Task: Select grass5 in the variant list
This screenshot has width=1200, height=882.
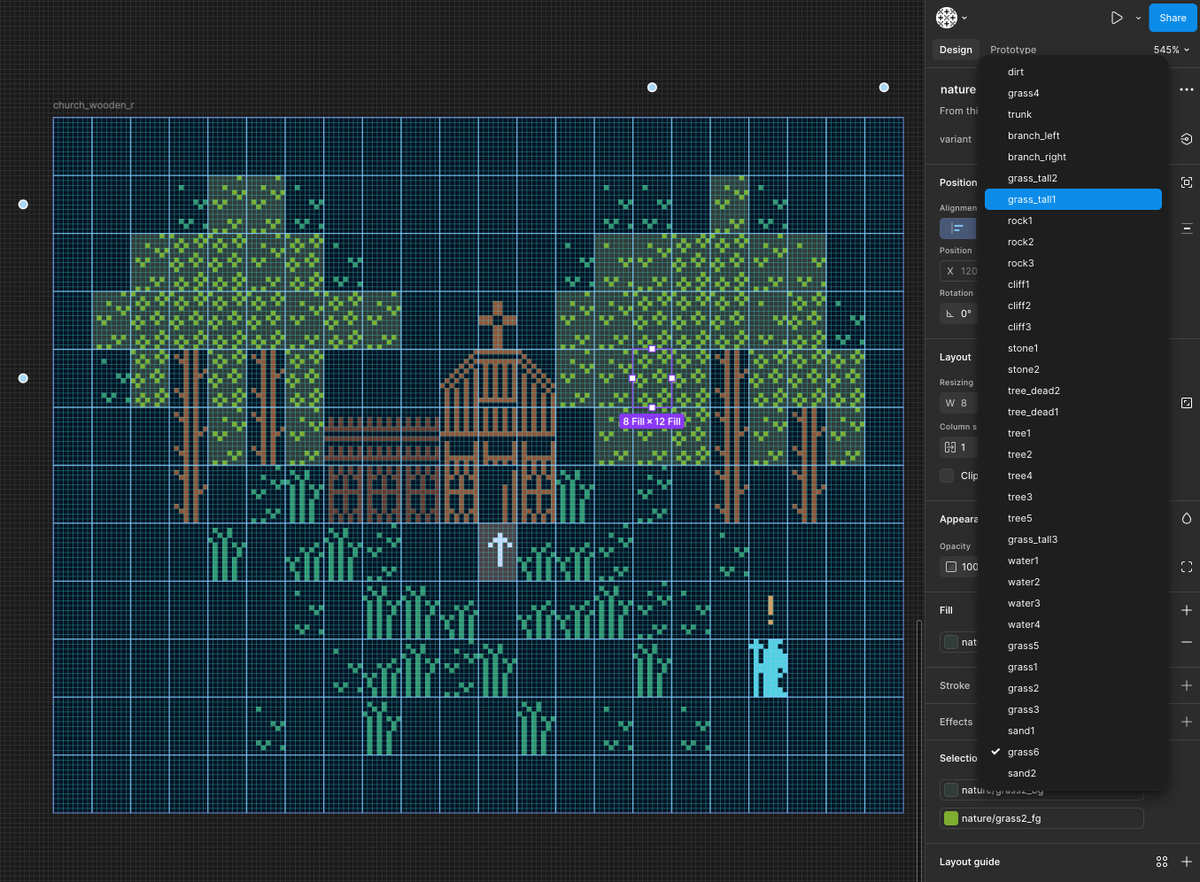Action: point(1073,646)
